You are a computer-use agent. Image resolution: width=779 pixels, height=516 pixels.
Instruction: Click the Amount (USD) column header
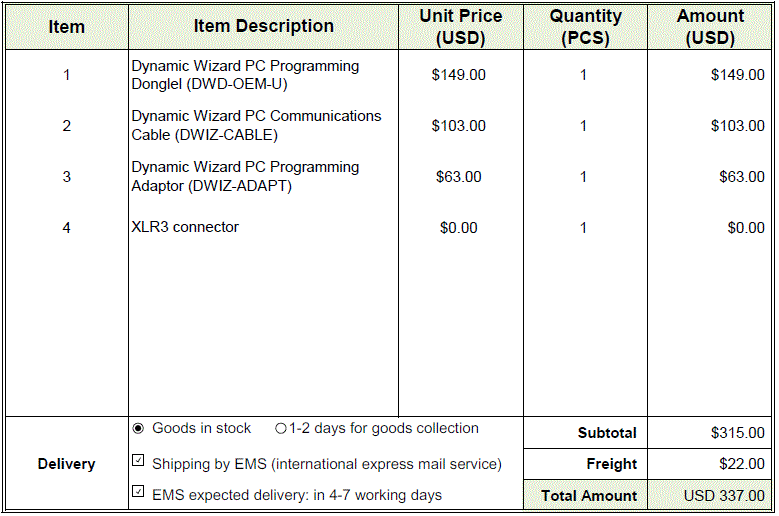click(x=710, y=27)
